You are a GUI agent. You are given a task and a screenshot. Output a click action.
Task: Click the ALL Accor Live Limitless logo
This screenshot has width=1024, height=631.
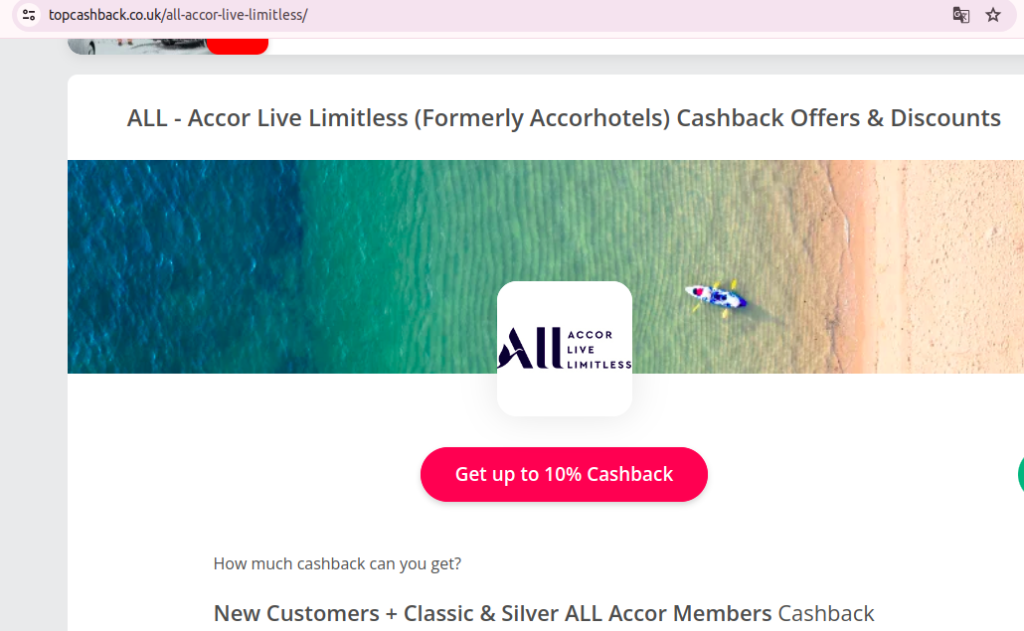pyautogui.click(x=564, y=348)
